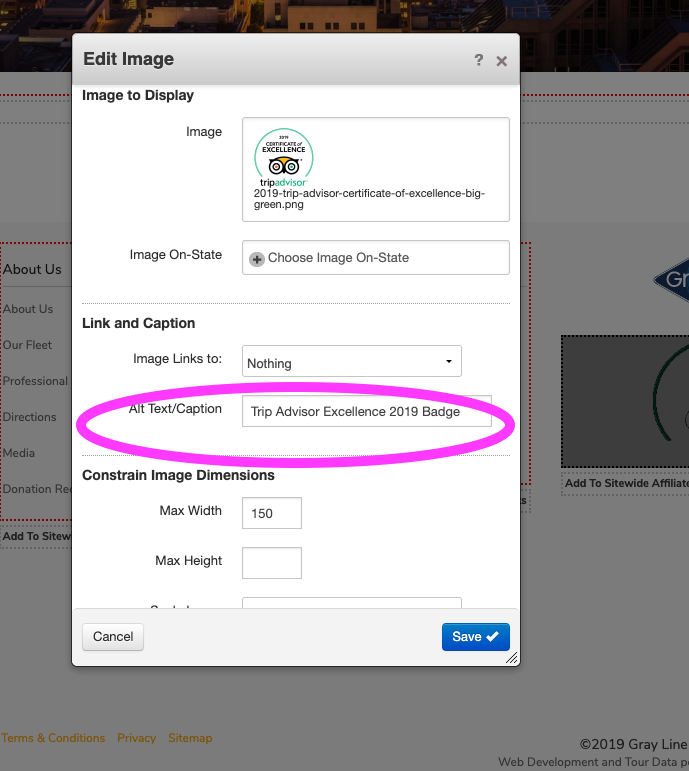The width and height of the screenshot is (689, 771).
Task: Click the image filename 2019-trip-advisor-certificate-of-excellence-big-green.png
Action: [x=369, y=199]
